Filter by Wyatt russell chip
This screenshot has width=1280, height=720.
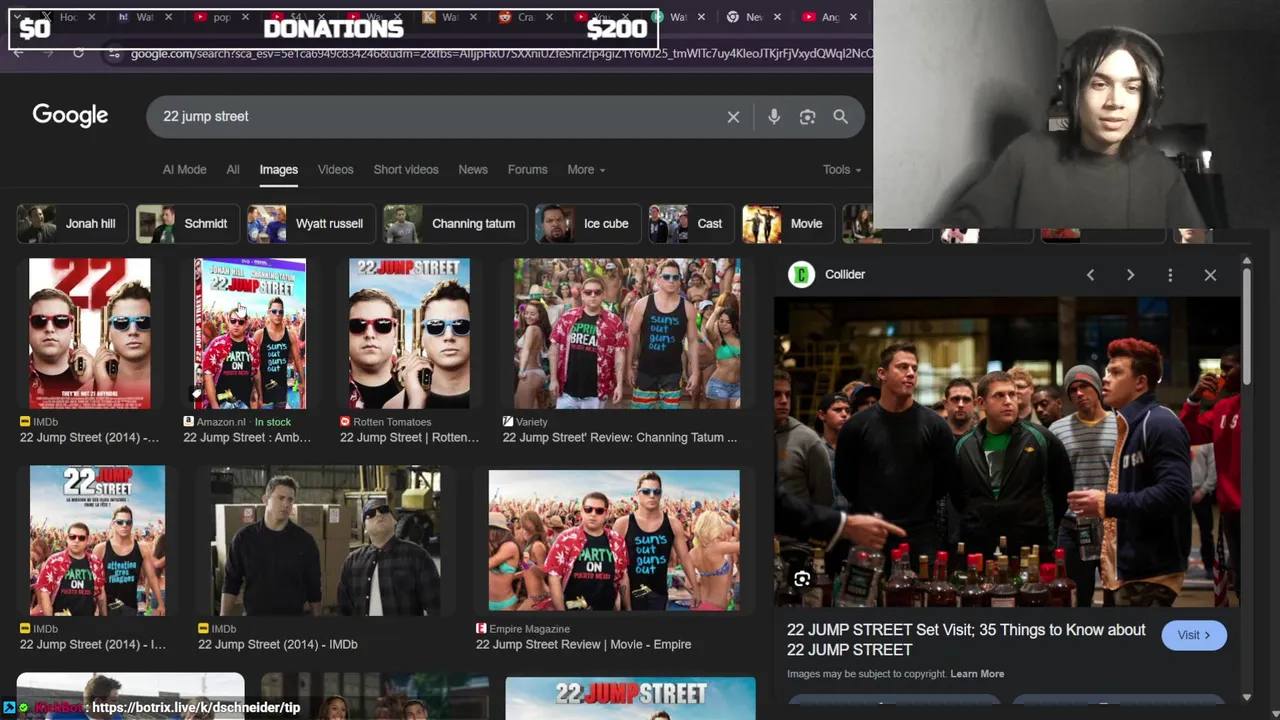310,224
